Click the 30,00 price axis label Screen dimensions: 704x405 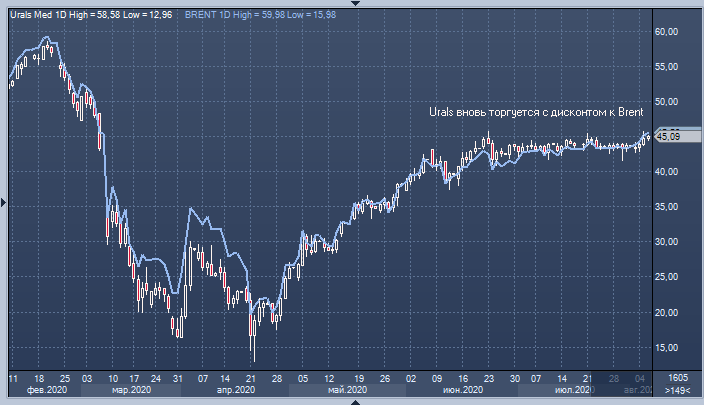tap(668, 242)
